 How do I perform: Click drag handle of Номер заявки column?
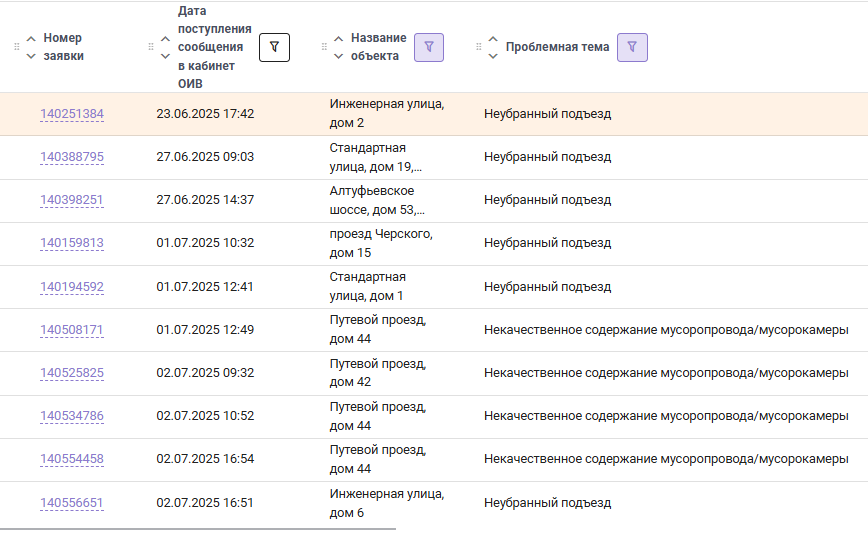pyautogui.click(x=17, y=47)
